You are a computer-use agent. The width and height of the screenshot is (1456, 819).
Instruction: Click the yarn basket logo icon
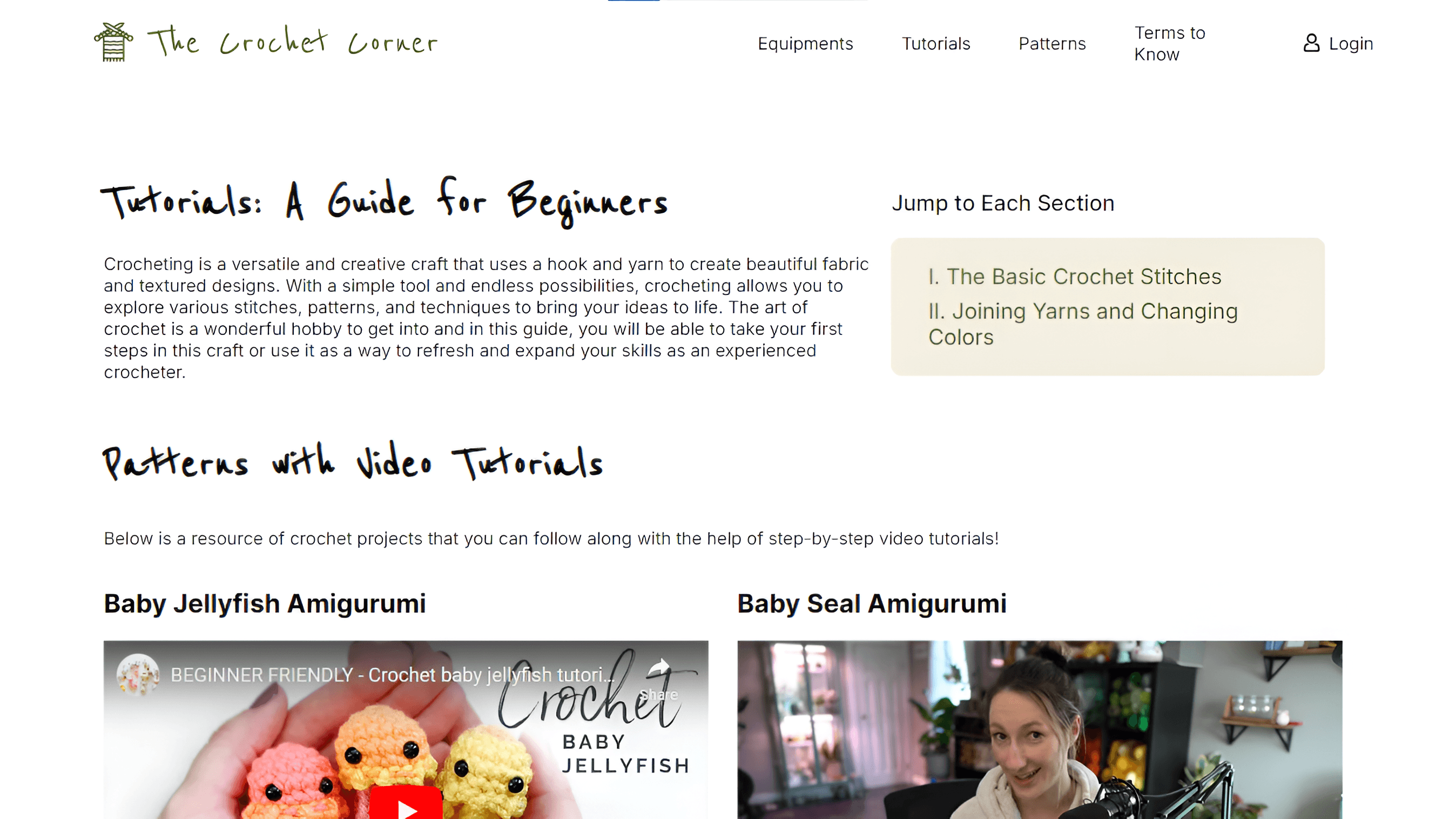point(113,42)
